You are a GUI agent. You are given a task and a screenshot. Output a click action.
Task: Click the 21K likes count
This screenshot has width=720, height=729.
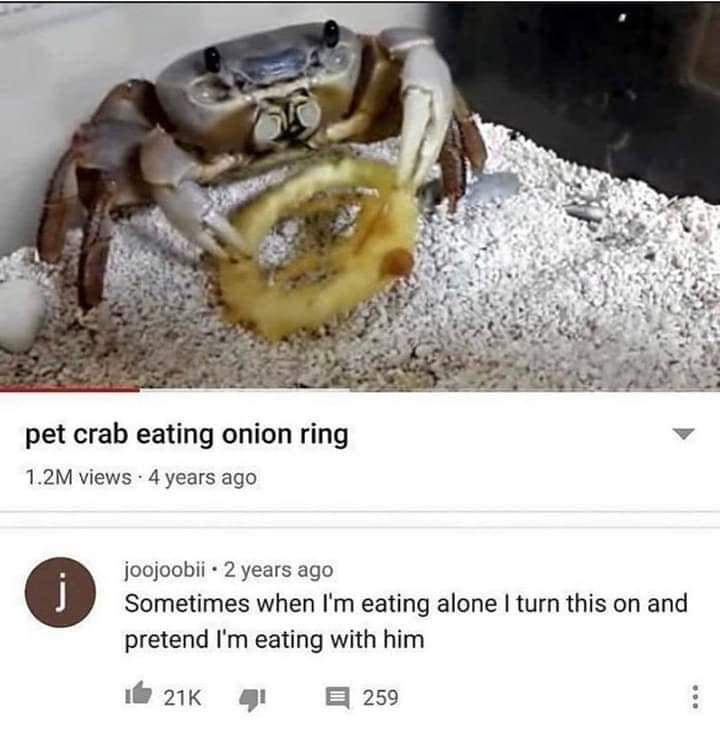(x=182, y=697)
